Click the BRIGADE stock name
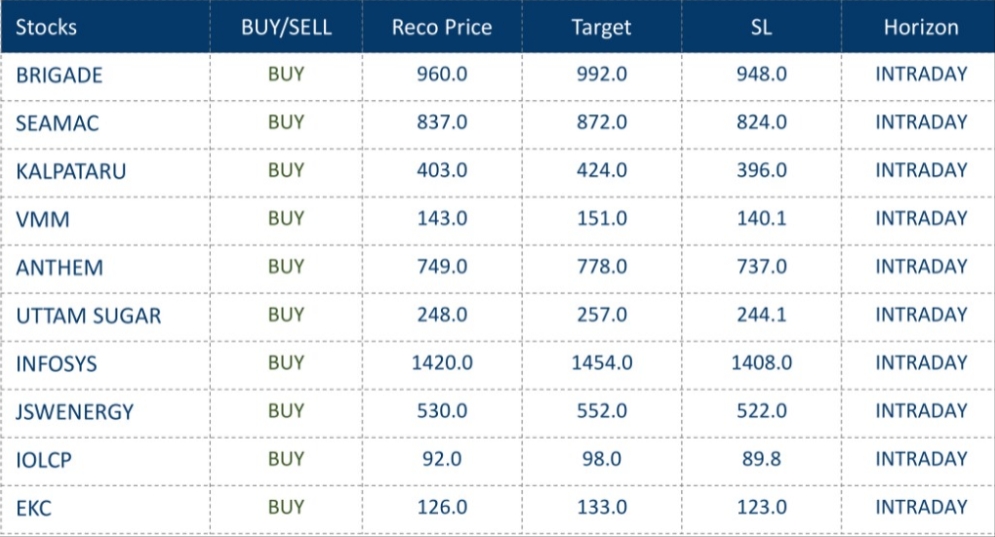 pyautogui.click(x=59, y=75)
